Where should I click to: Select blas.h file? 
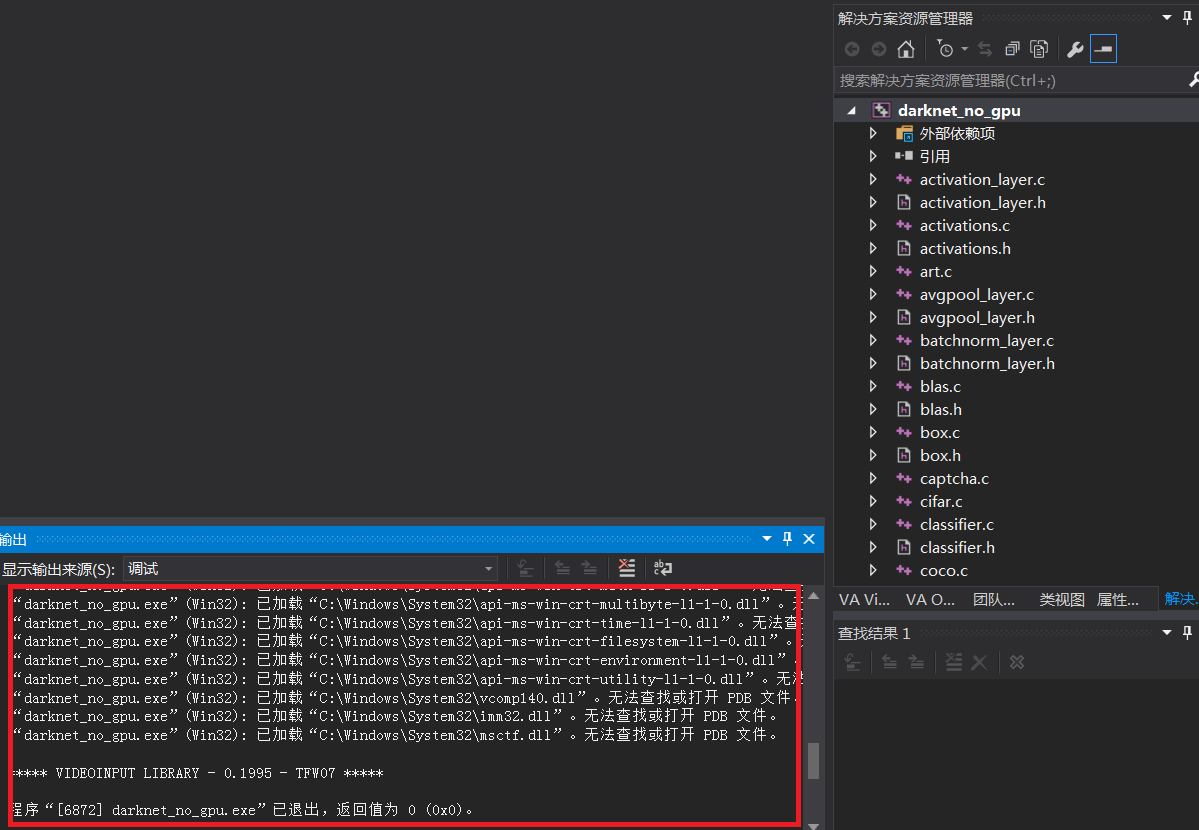[941, 409]
